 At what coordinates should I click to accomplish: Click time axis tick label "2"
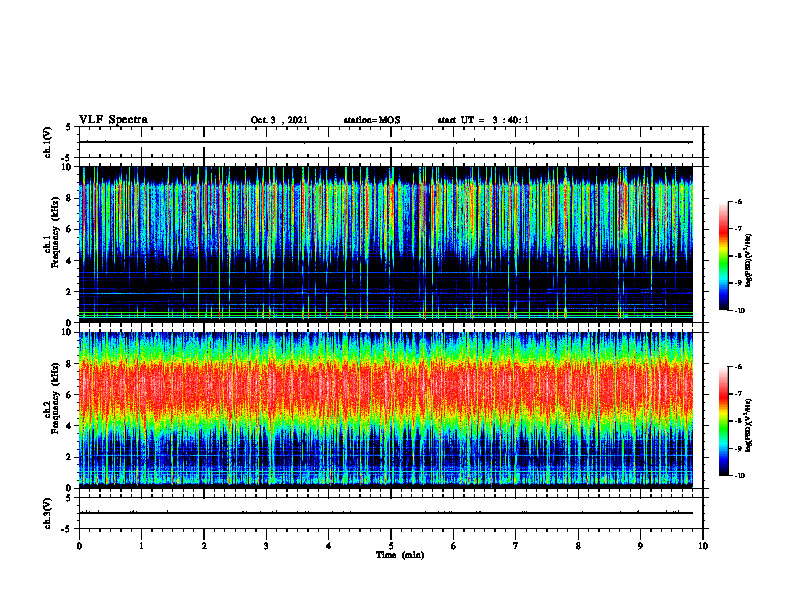204,546
